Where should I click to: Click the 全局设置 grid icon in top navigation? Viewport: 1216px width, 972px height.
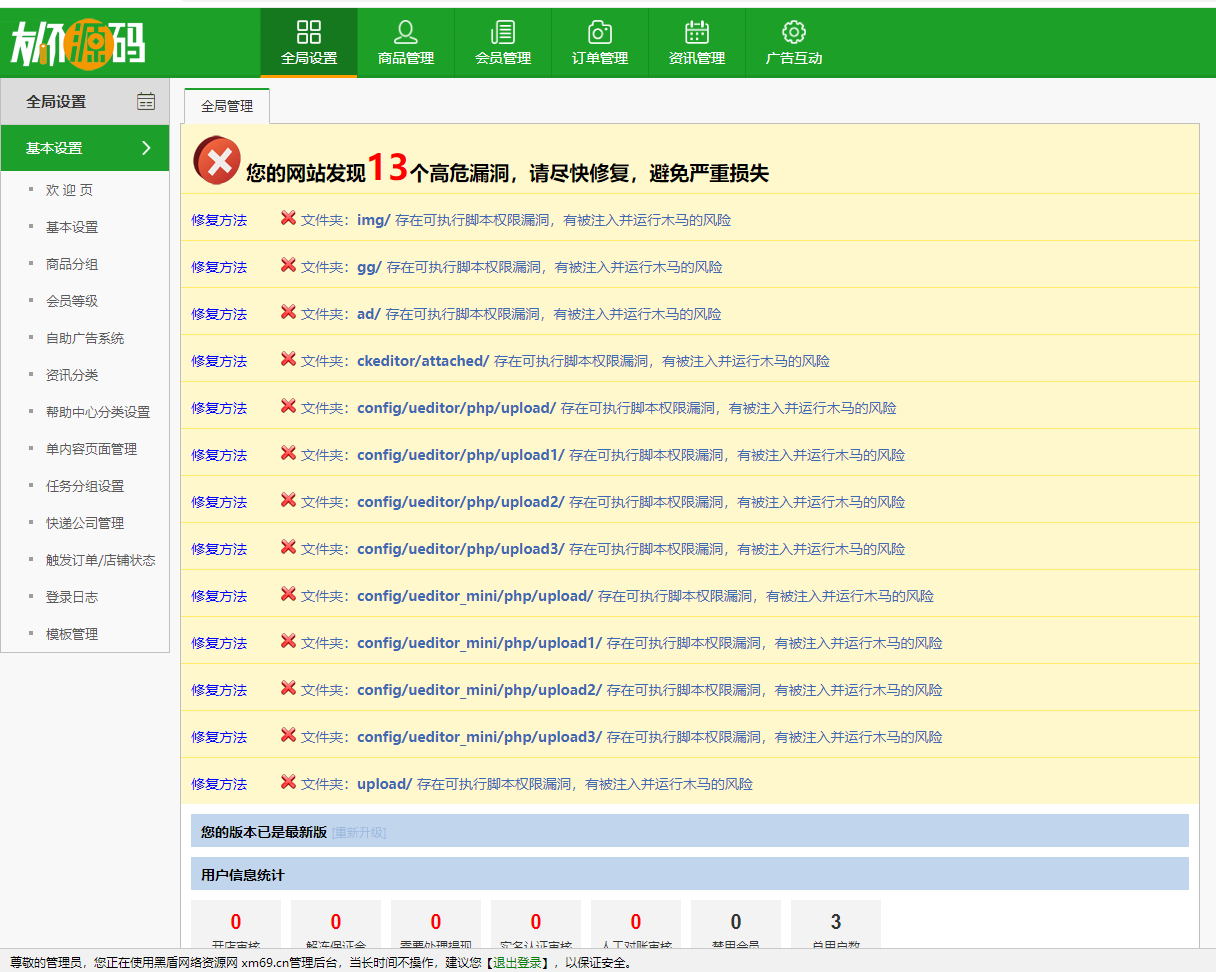coord(308,32)
